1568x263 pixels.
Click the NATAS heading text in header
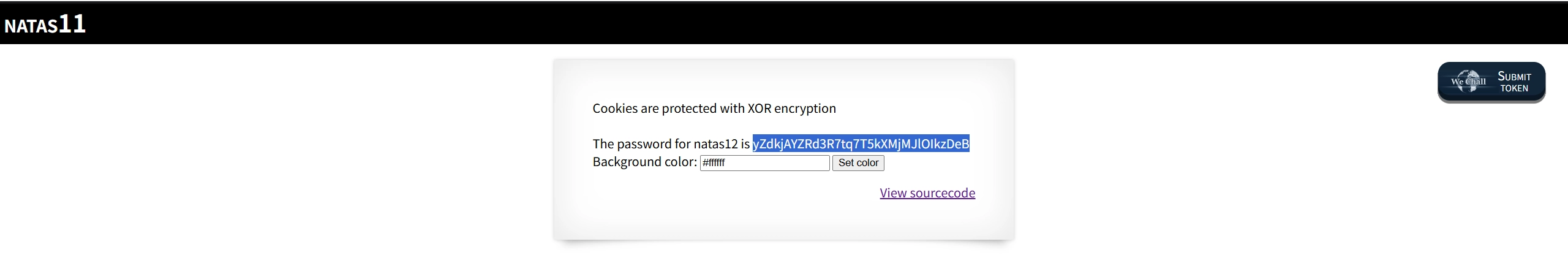click(x=31, y=26)
